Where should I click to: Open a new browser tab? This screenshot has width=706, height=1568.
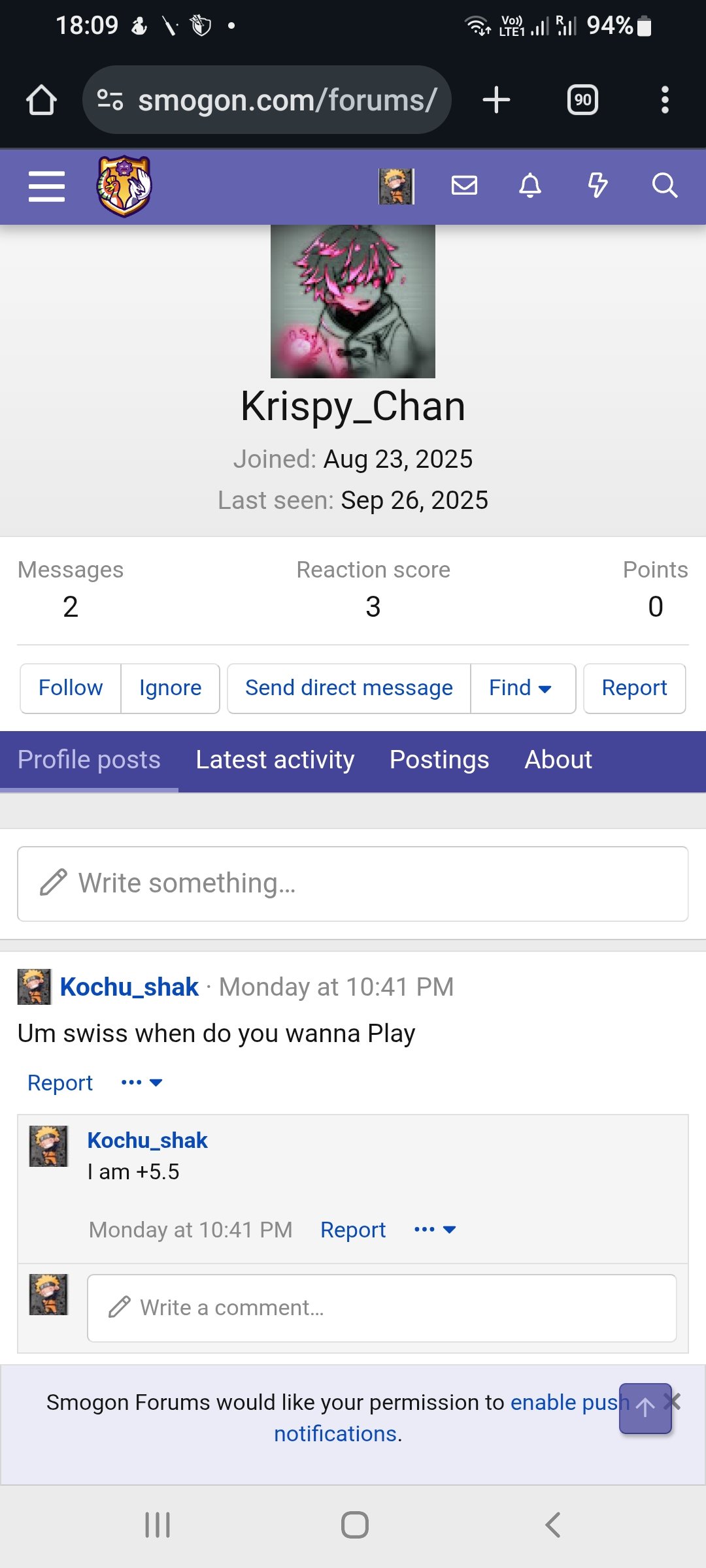click(x=496, y=101)
